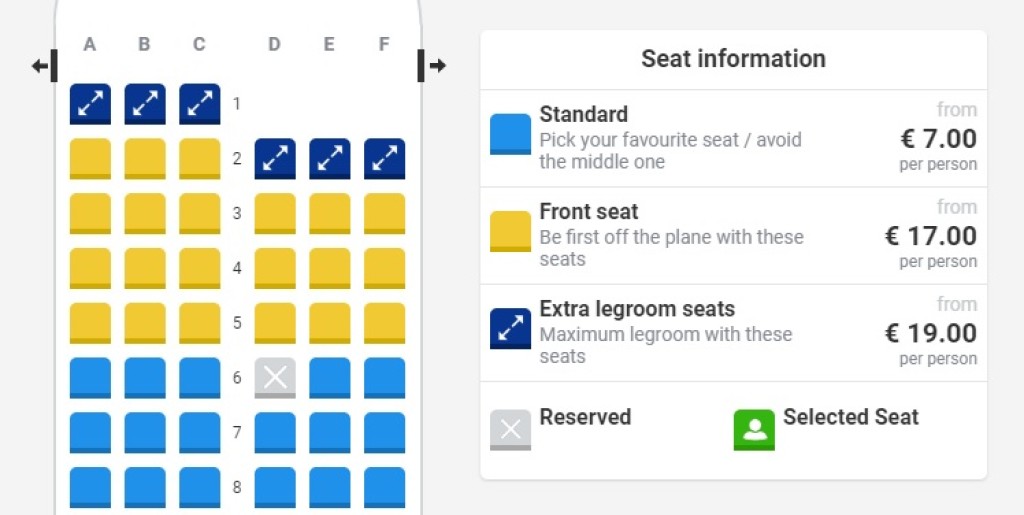Click the right exit arrow icon

coord(437,66)
